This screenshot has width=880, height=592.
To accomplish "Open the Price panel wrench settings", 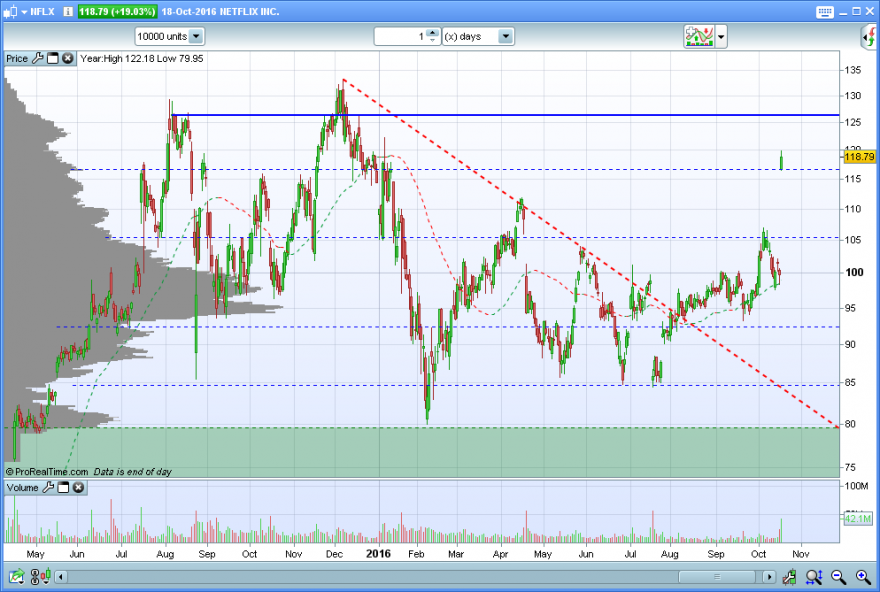I will [x=38, y=58].
